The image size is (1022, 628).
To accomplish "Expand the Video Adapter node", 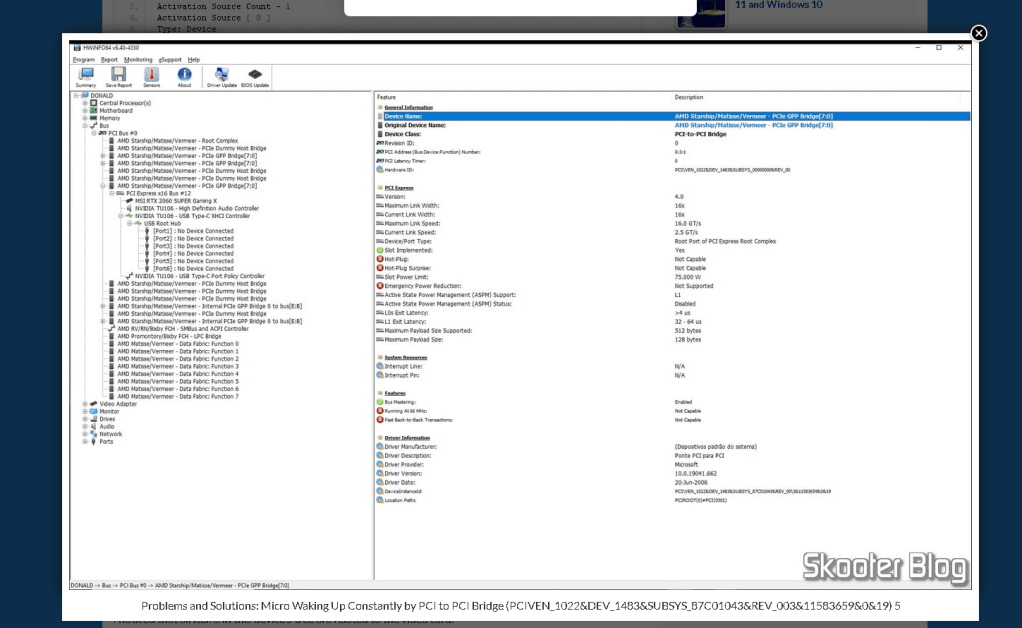I will [85, 404].
